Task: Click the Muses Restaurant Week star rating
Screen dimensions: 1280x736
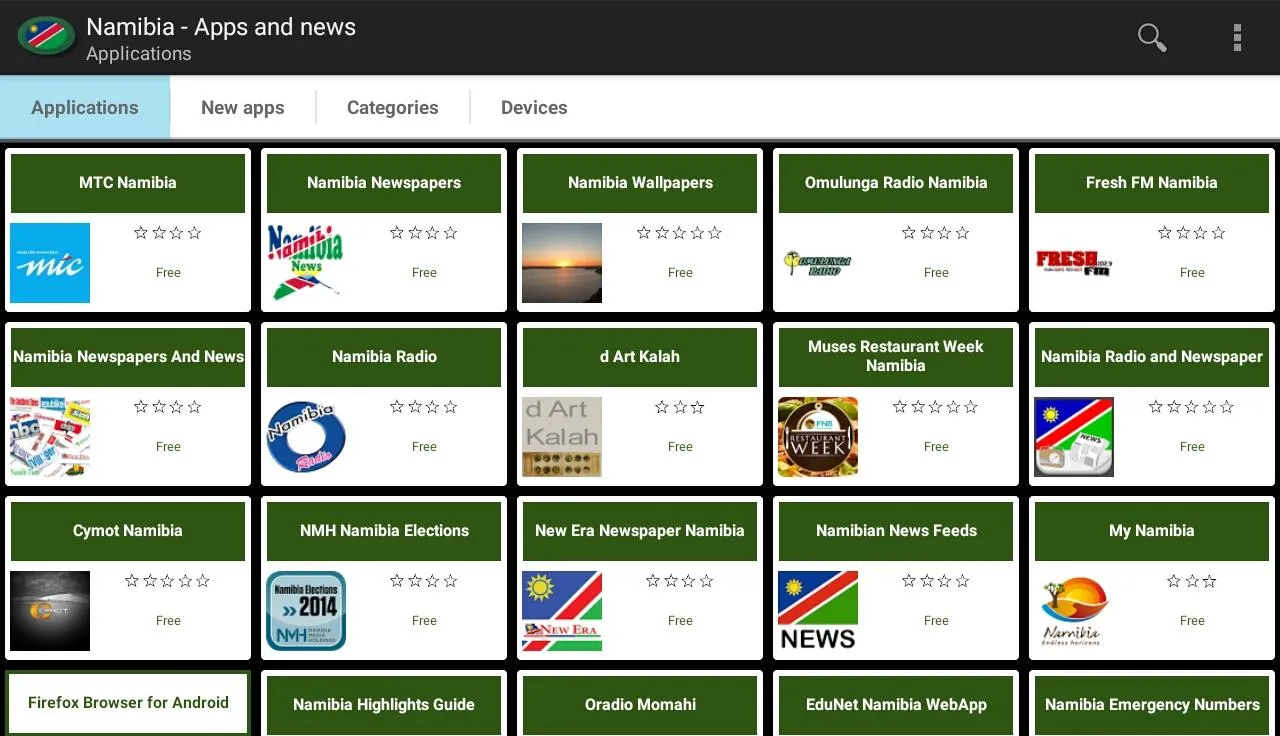Action: (936, 407)
